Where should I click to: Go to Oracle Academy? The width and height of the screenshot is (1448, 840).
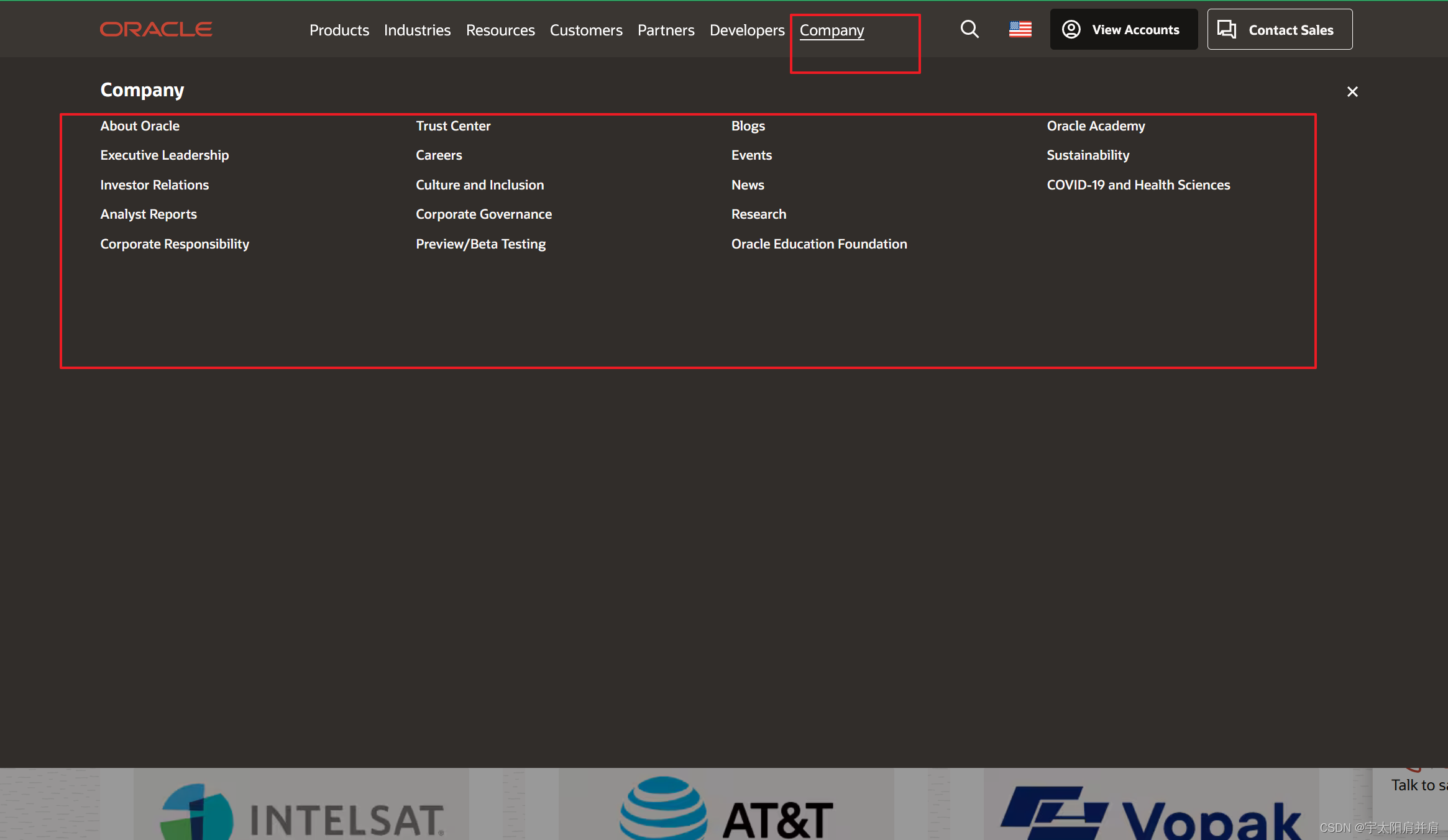(1096, 126)
